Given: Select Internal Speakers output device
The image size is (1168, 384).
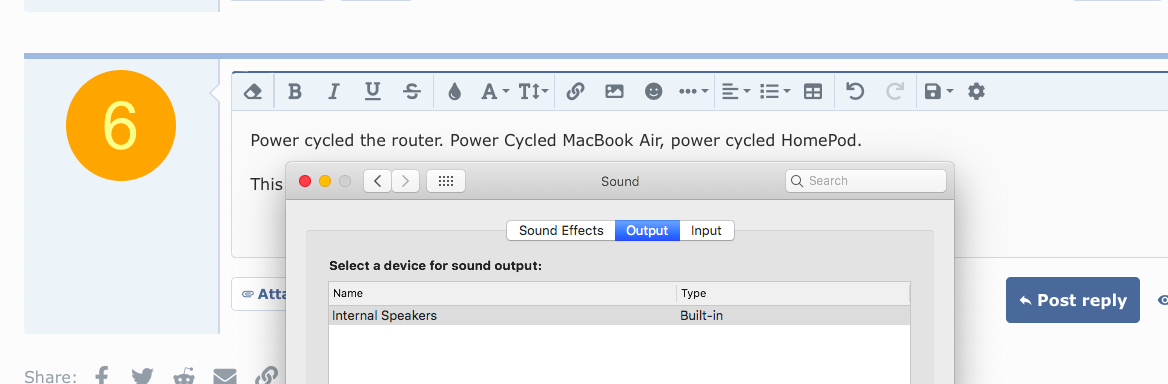Looking at the screenshot, I should click(x=619, y=316).
